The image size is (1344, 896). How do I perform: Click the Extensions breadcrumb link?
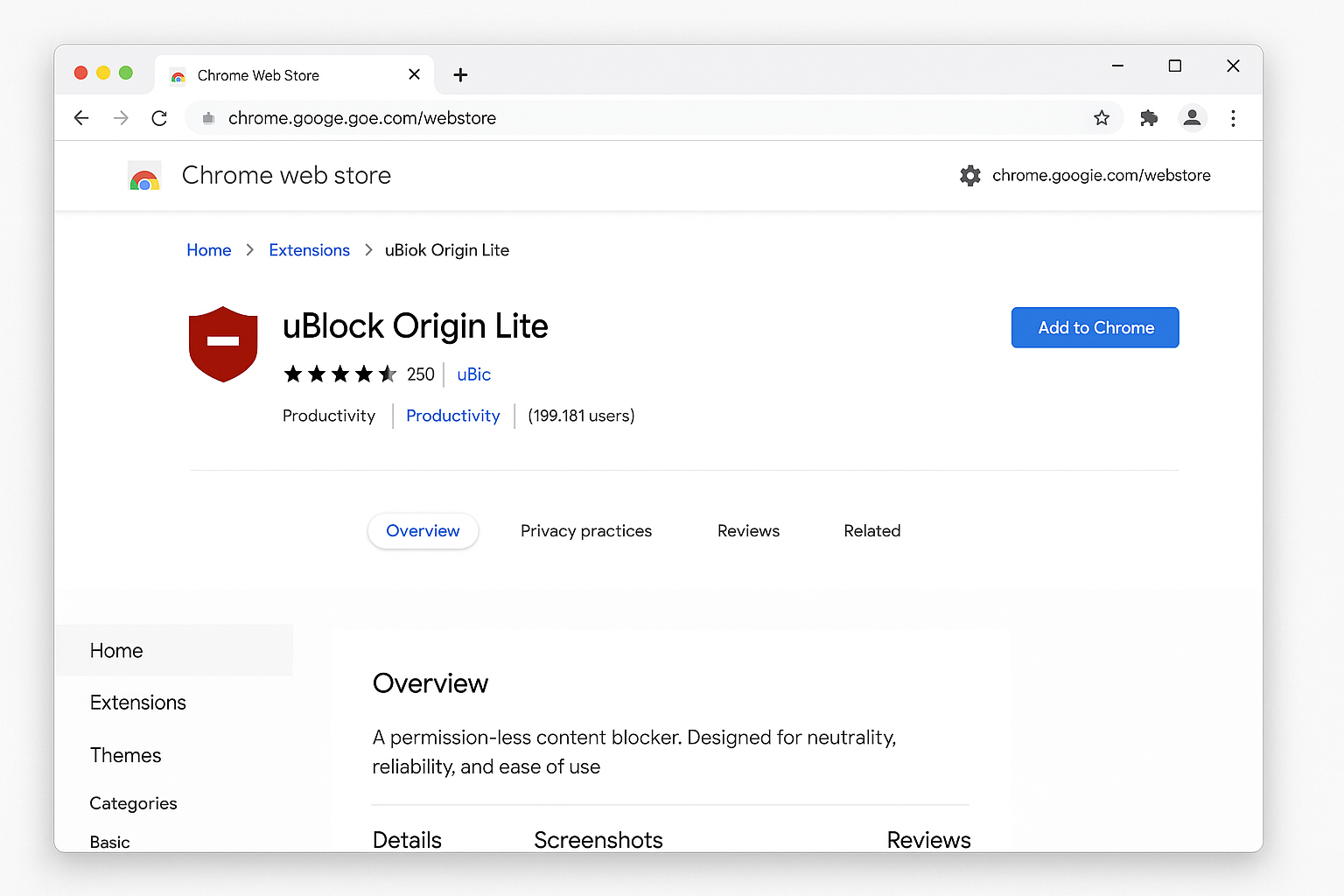coord(309,250)
